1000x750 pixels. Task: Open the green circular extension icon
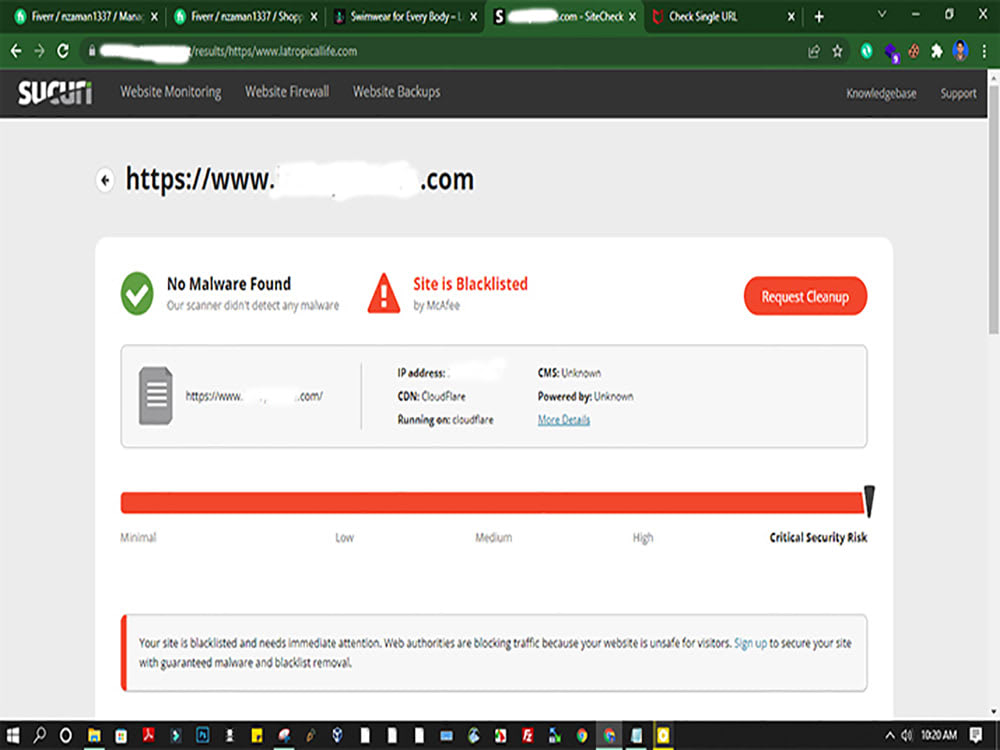[x=866, y=51]
